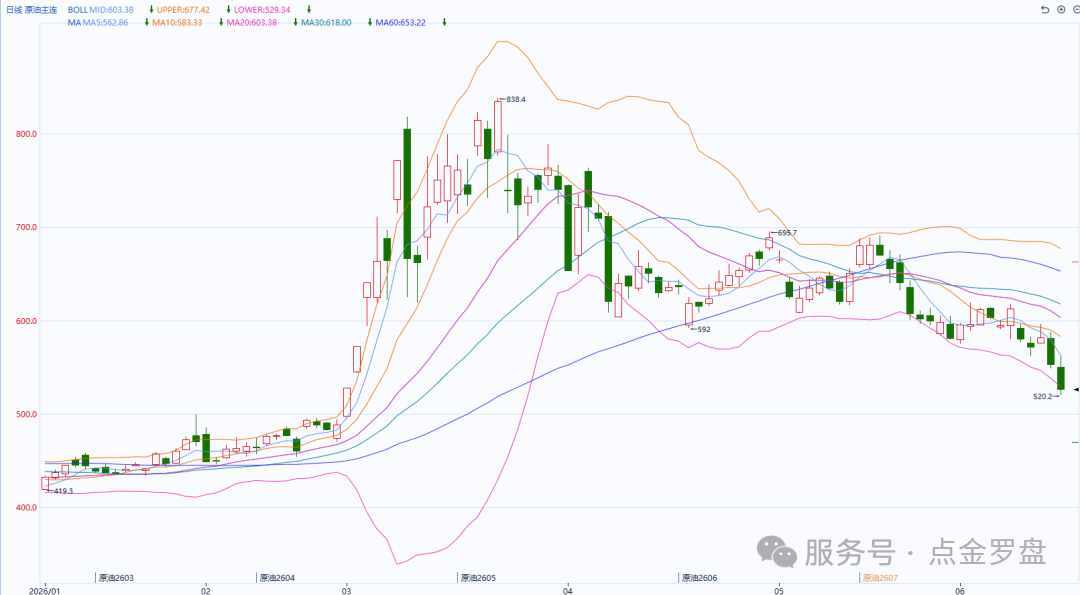Click the green arrow after UPPER:677.42
1080x595 pixels.
[x=228, y=10]
